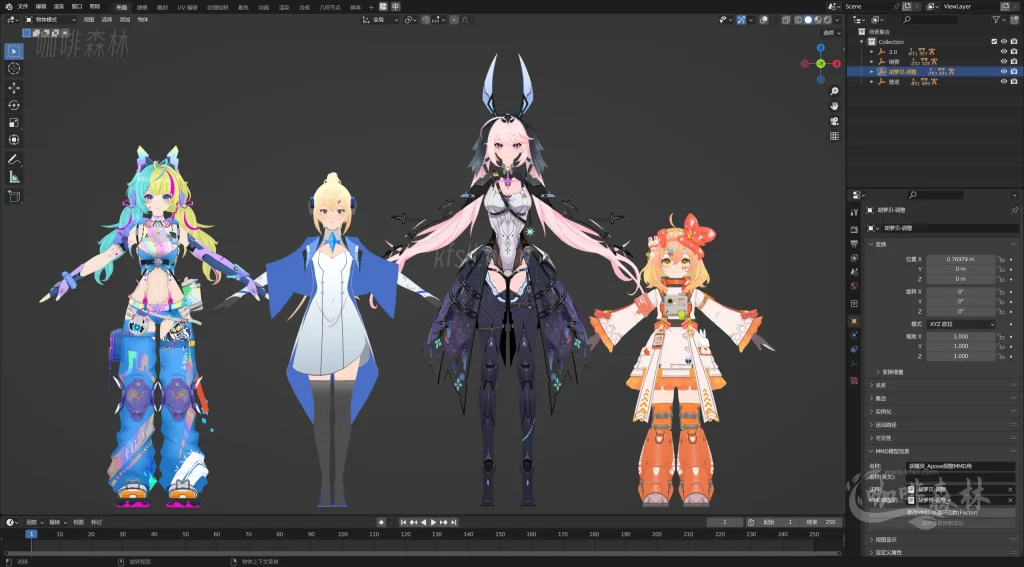The height and width of the screenshot is (567, 1024).
Task: Open the Render properties tab
Action: pyautogui.click(x=854, y=229)
